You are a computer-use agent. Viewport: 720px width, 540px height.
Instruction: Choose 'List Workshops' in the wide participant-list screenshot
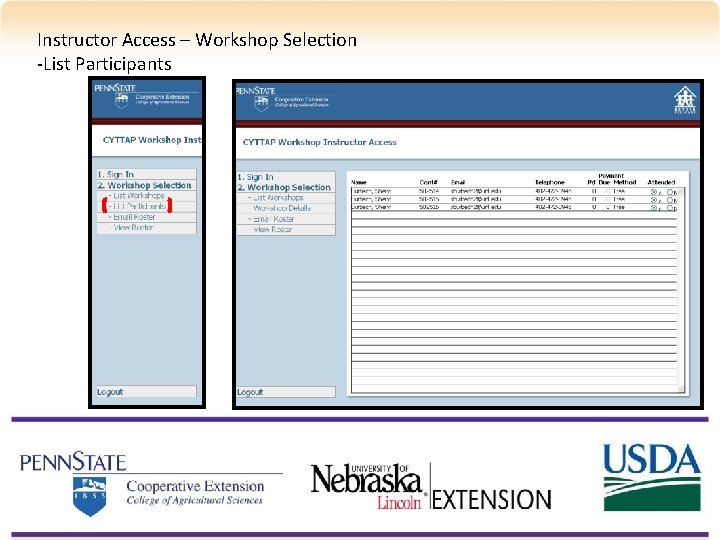tap(276, 197)
